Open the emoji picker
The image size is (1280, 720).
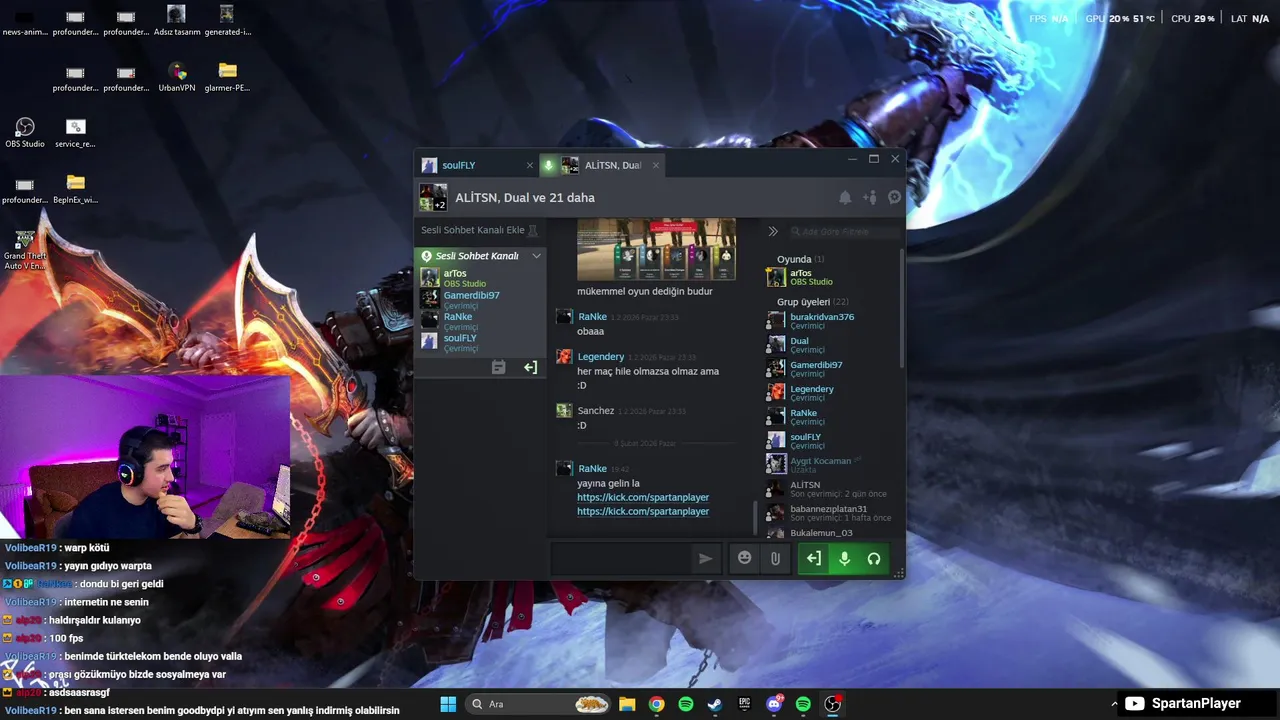(744, 558)
